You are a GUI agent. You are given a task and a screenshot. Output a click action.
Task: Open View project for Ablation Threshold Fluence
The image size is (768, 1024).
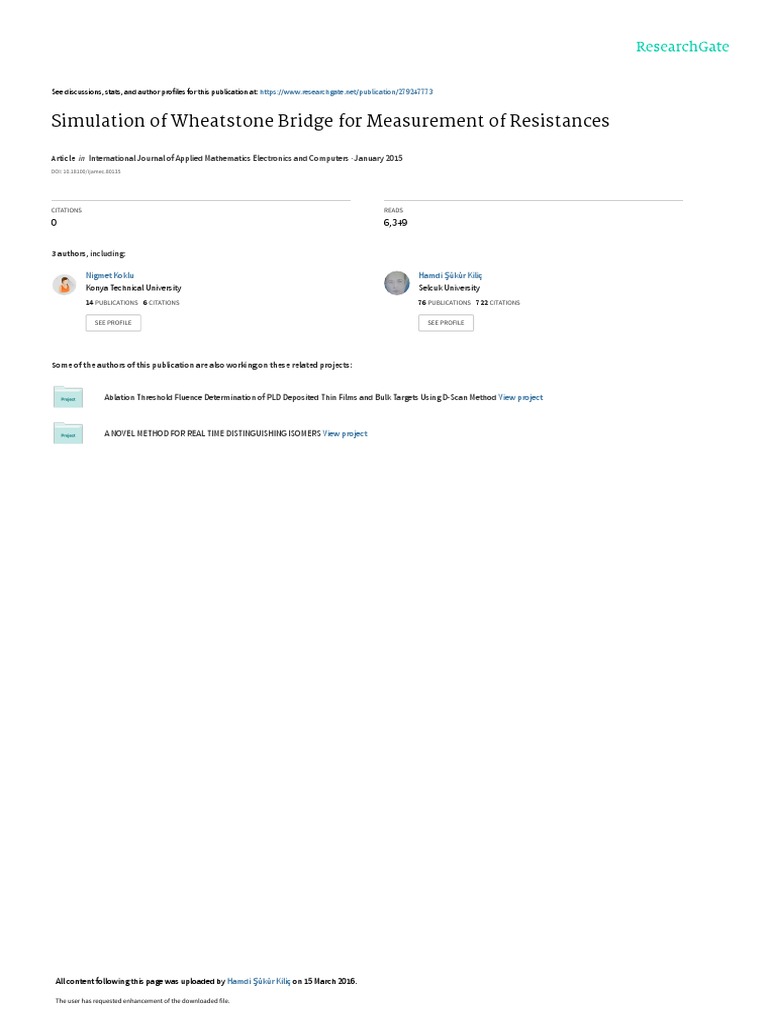tap(520, 397)
